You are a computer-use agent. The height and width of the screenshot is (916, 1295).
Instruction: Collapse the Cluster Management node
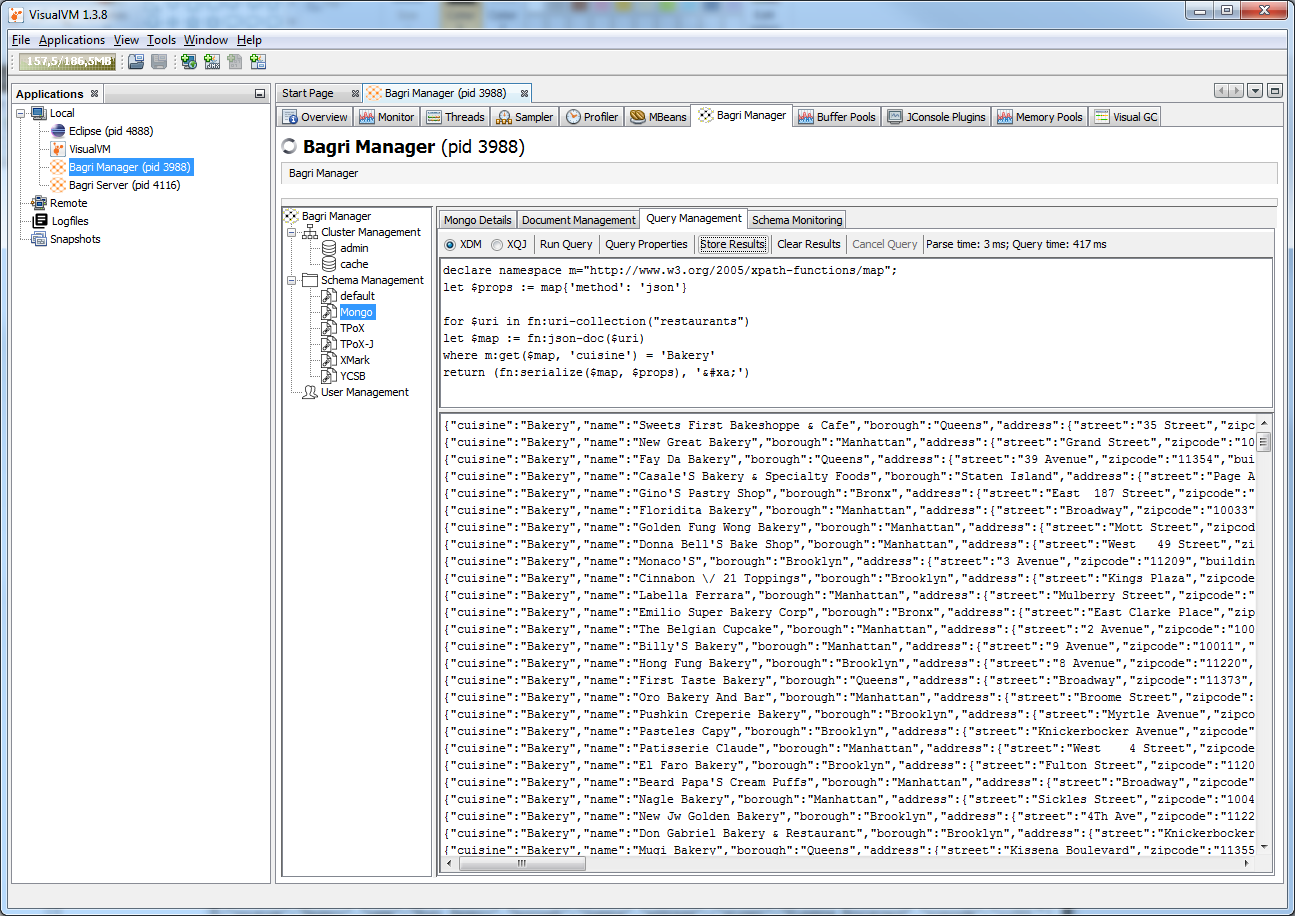click(x=292, y=232)
